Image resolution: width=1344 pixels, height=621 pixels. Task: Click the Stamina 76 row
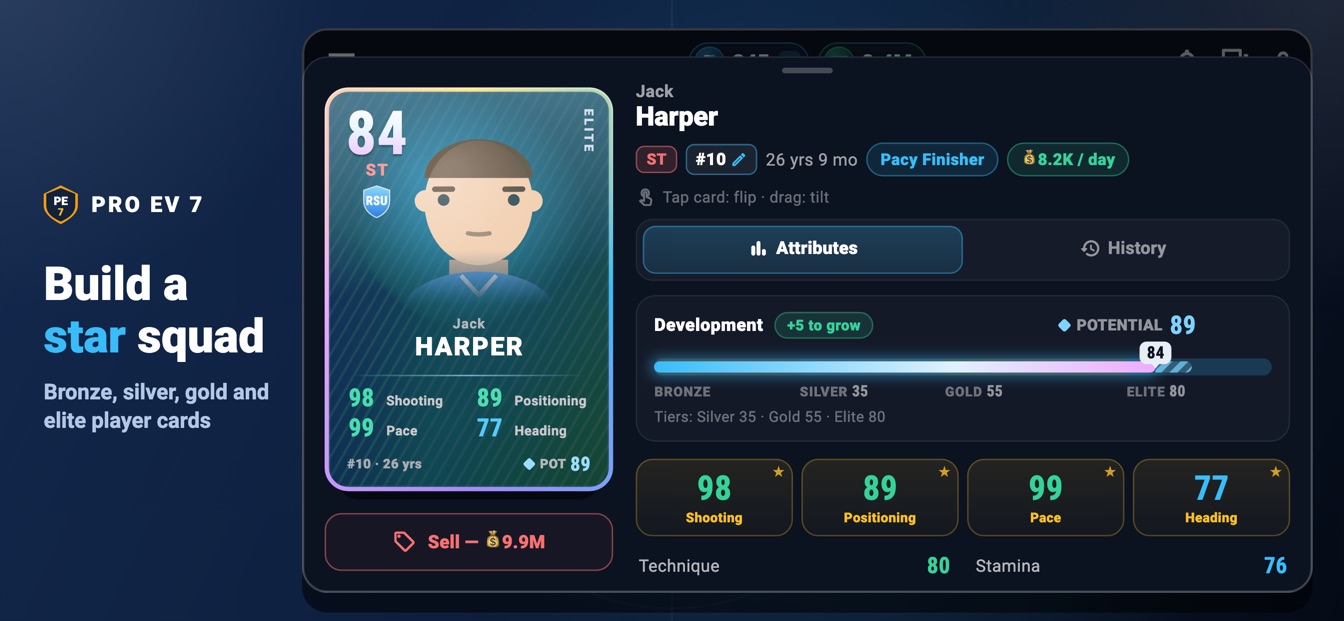click(1131, 566)
